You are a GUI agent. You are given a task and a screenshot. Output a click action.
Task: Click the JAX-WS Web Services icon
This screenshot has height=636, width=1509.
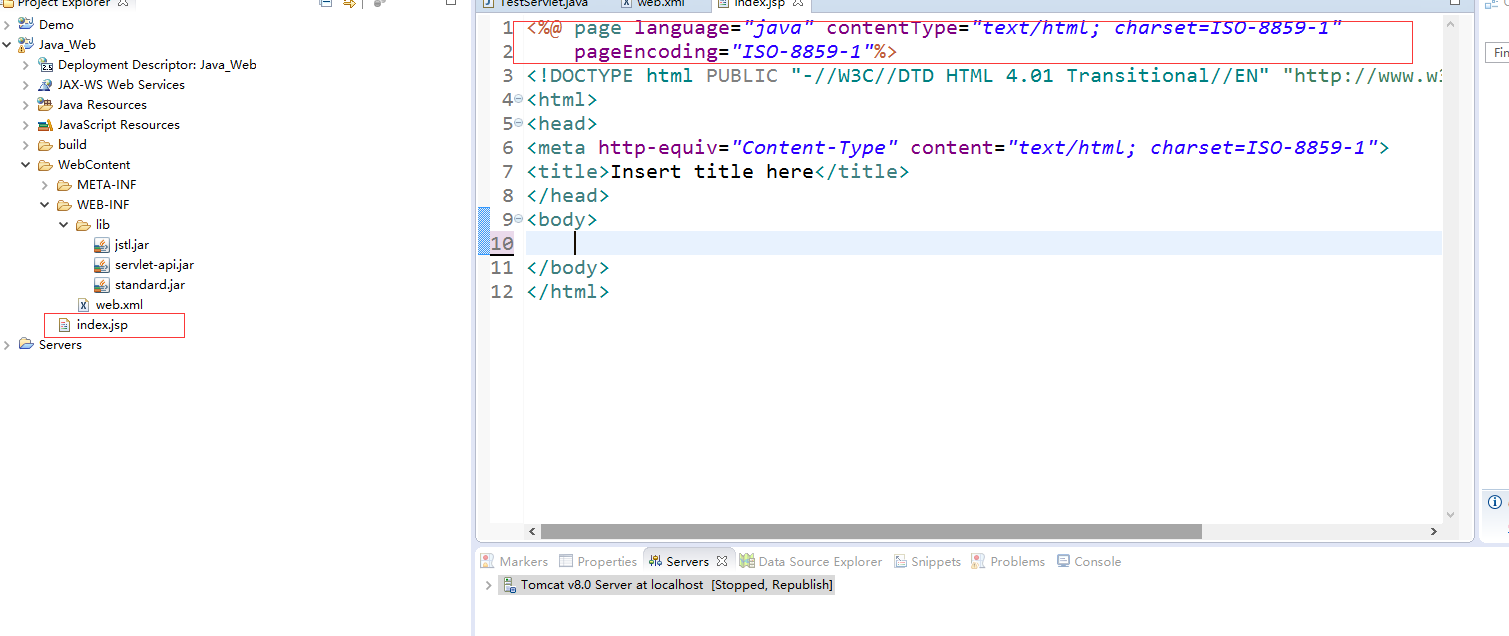coord(45,85)
